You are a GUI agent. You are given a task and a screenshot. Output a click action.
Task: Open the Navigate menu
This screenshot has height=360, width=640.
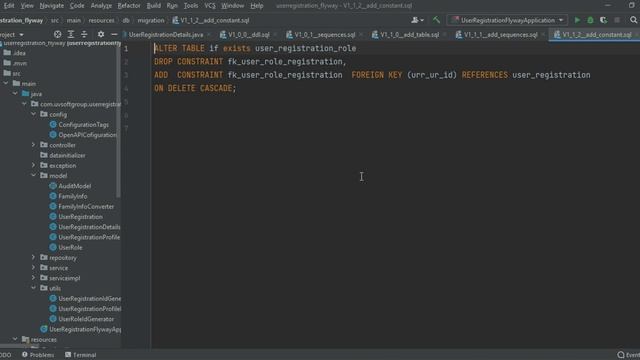pos(51,6)
